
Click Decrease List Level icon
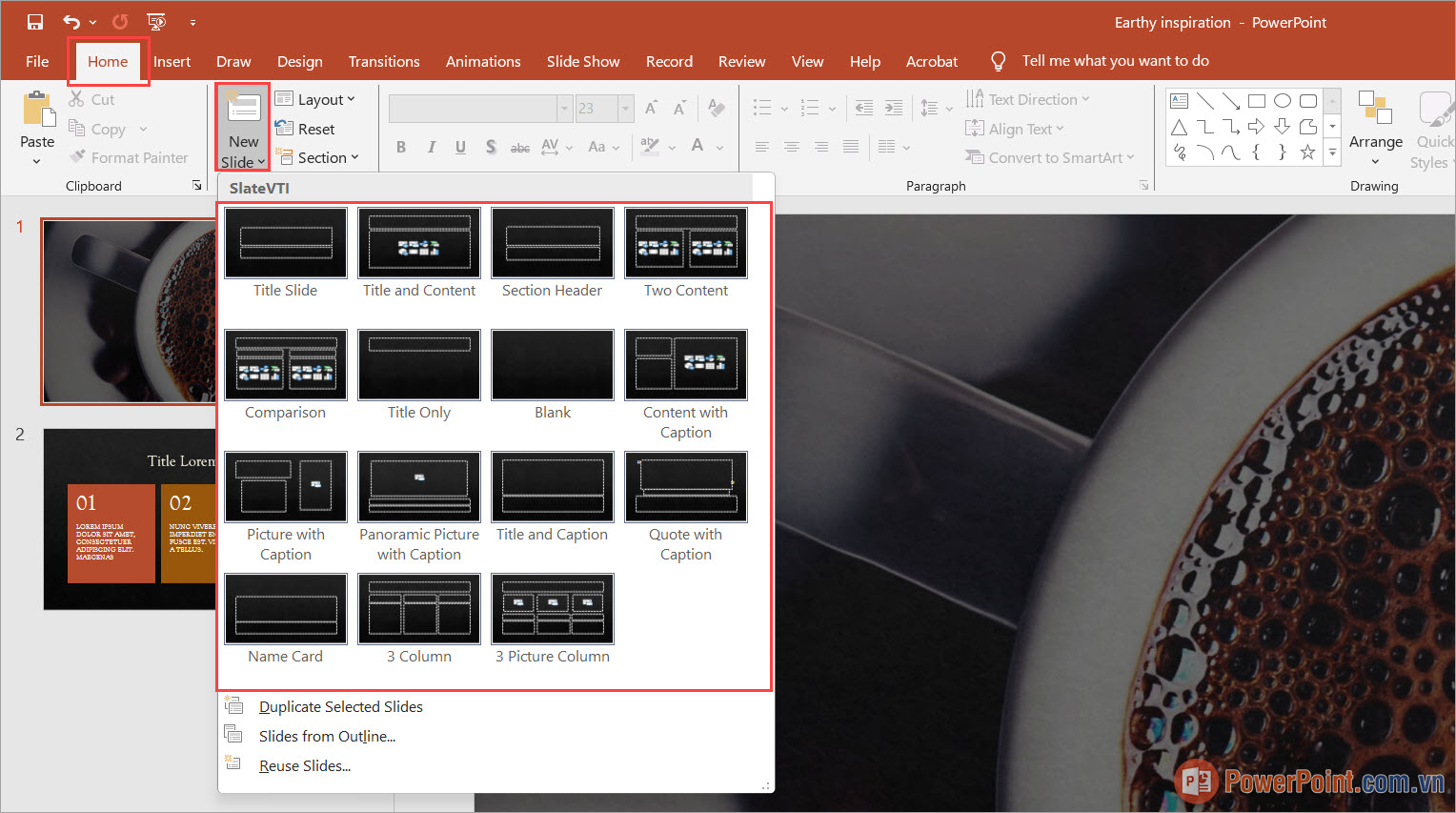point(864,108)
